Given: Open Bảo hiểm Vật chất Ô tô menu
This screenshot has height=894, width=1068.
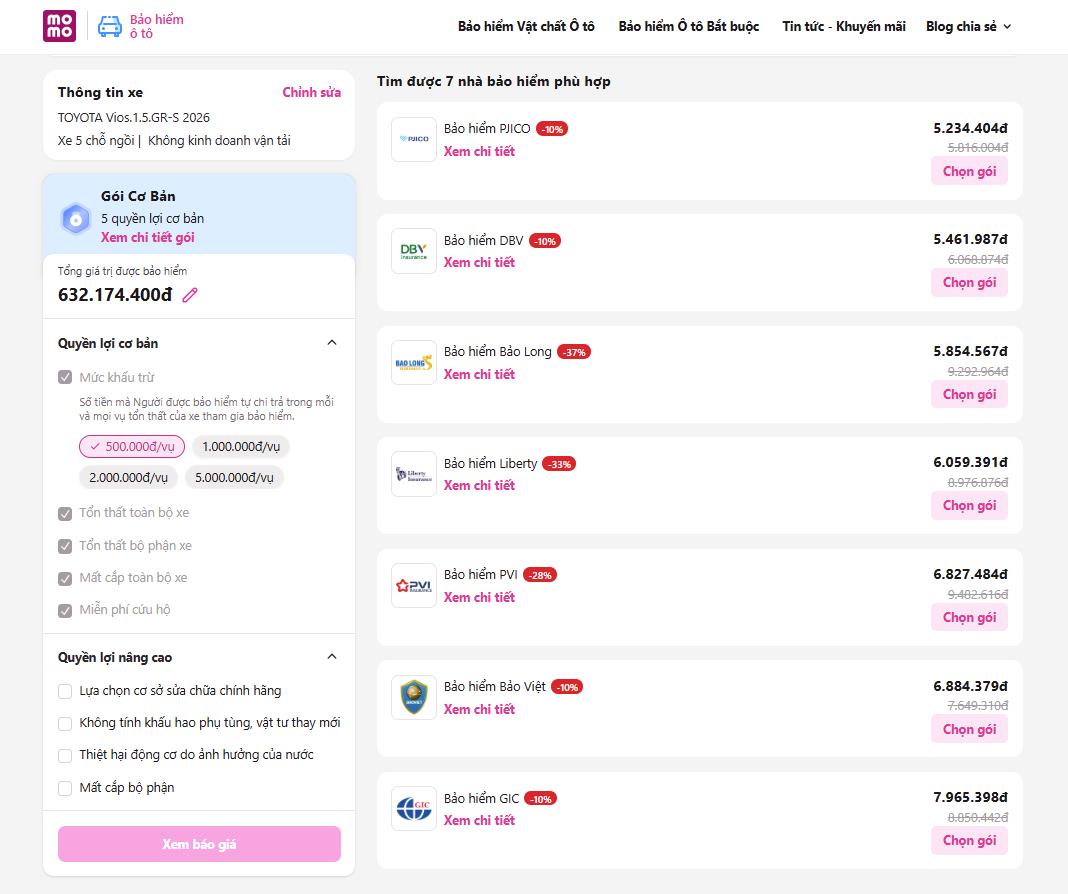Looking at the screenshot, I should click(526, 27).
